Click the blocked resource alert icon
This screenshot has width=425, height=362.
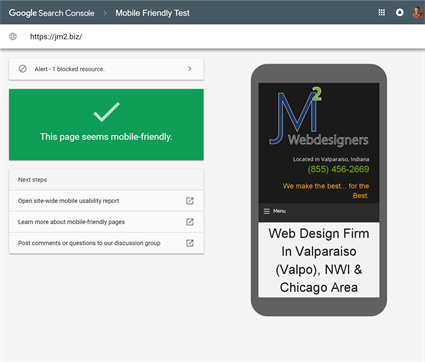tap(23, 69)
